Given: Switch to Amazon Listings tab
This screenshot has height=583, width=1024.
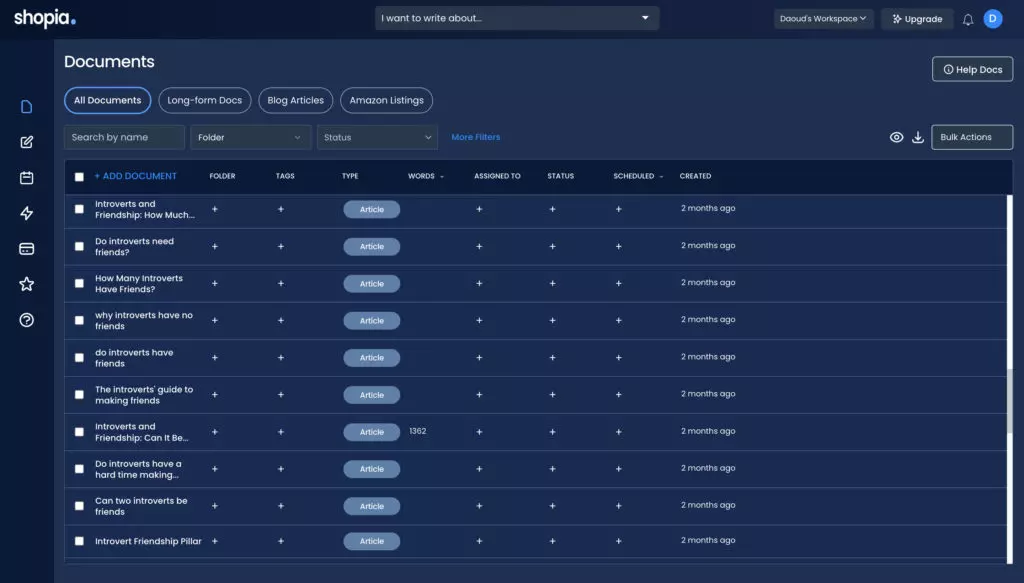Looking at the screenshot, I should coord(386,101).
